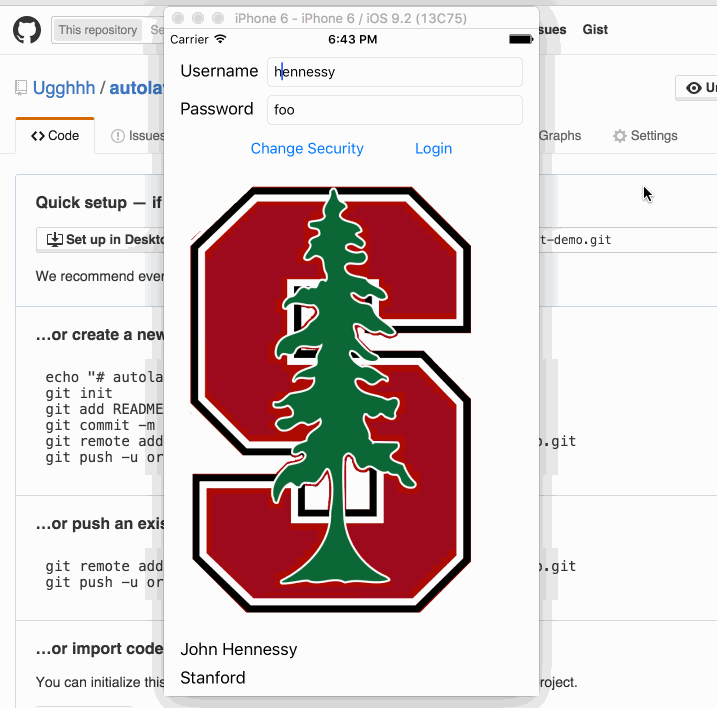
Task: Open the Graphs tab on GitHub
Action: [560, 136]
